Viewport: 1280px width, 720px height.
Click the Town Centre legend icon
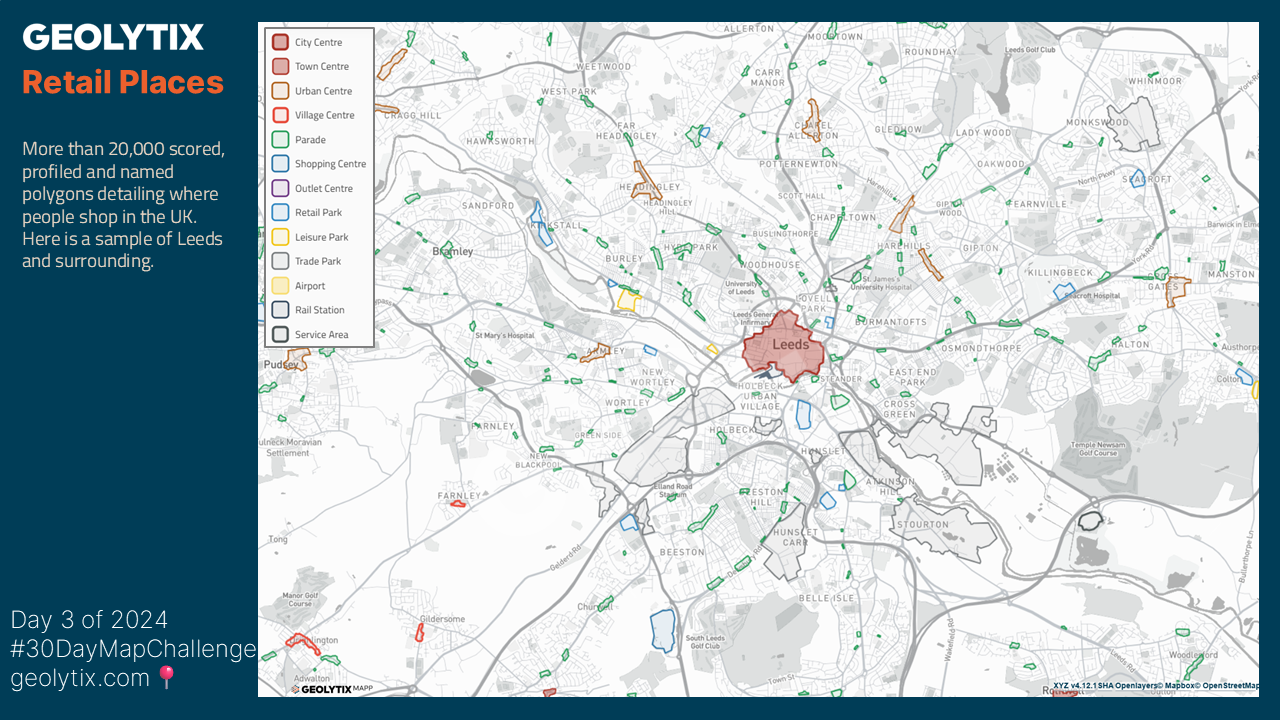pyautogui.click(x=281, y=66)
